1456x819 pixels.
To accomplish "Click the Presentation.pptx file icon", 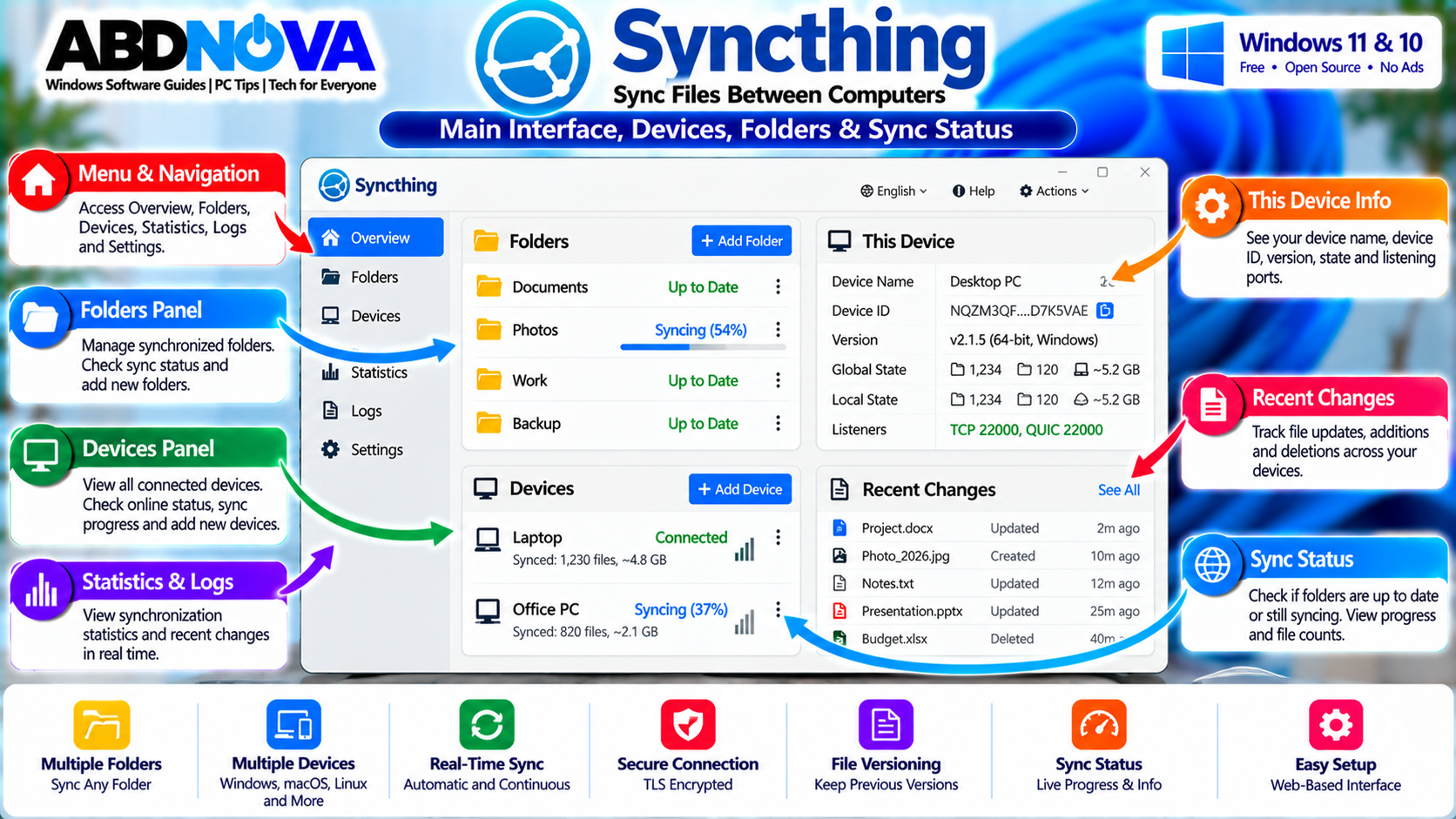I will (839, 611).
